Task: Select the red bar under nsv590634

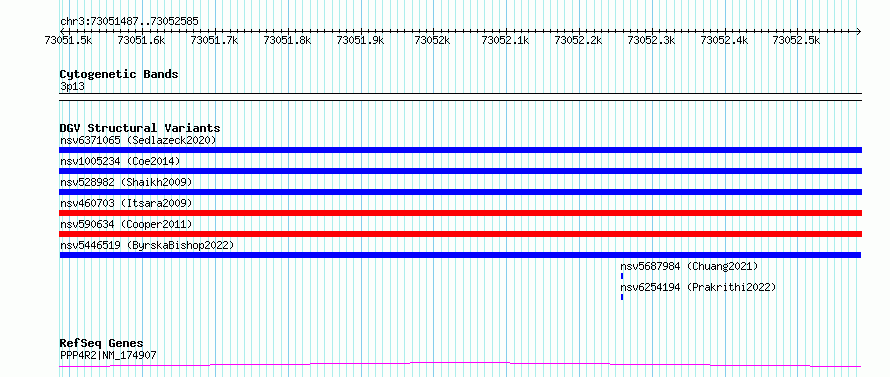Action: pos(460,234)
